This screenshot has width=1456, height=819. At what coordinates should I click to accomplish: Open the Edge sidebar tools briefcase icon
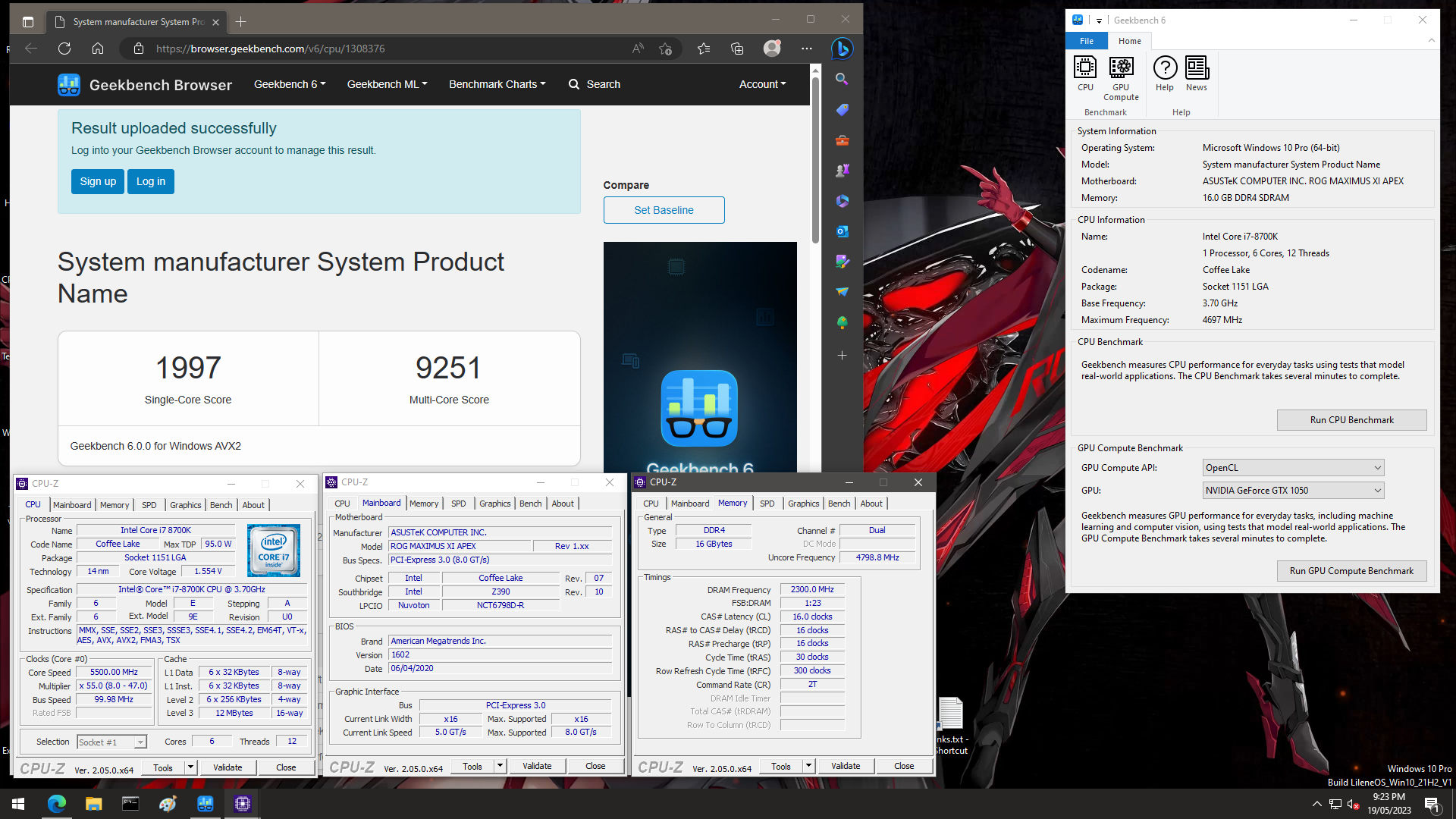(x=842, y=140)
